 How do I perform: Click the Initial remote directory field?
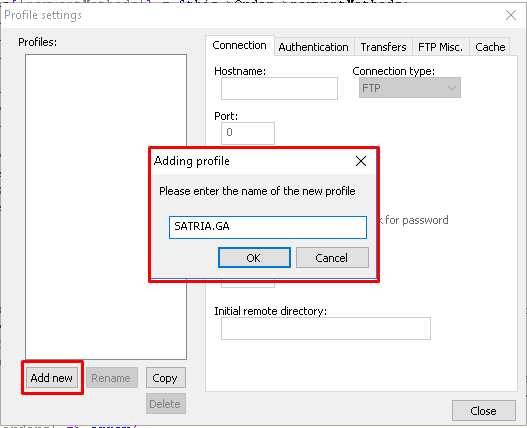[326, 328]
